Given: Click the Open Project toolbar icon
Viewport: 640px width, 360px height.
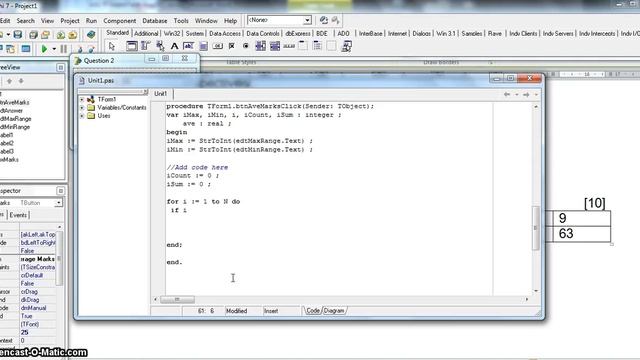Looking at the screenshot, I should coord(45,35).
